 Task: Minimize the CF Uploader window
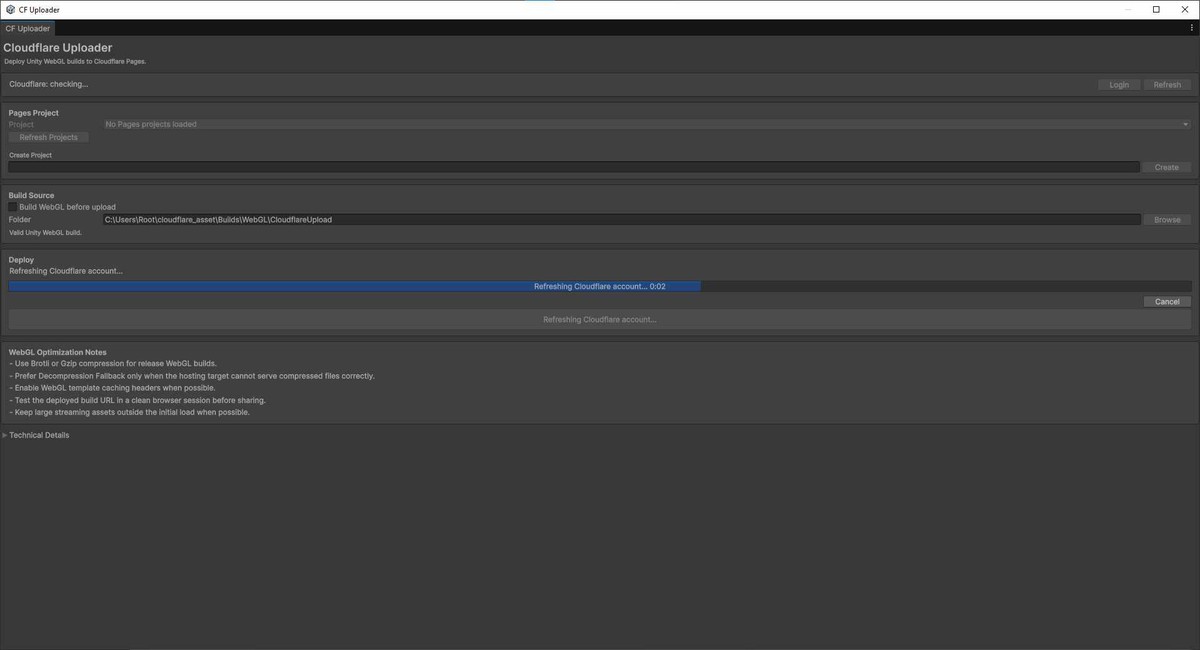pos(1128,10)
